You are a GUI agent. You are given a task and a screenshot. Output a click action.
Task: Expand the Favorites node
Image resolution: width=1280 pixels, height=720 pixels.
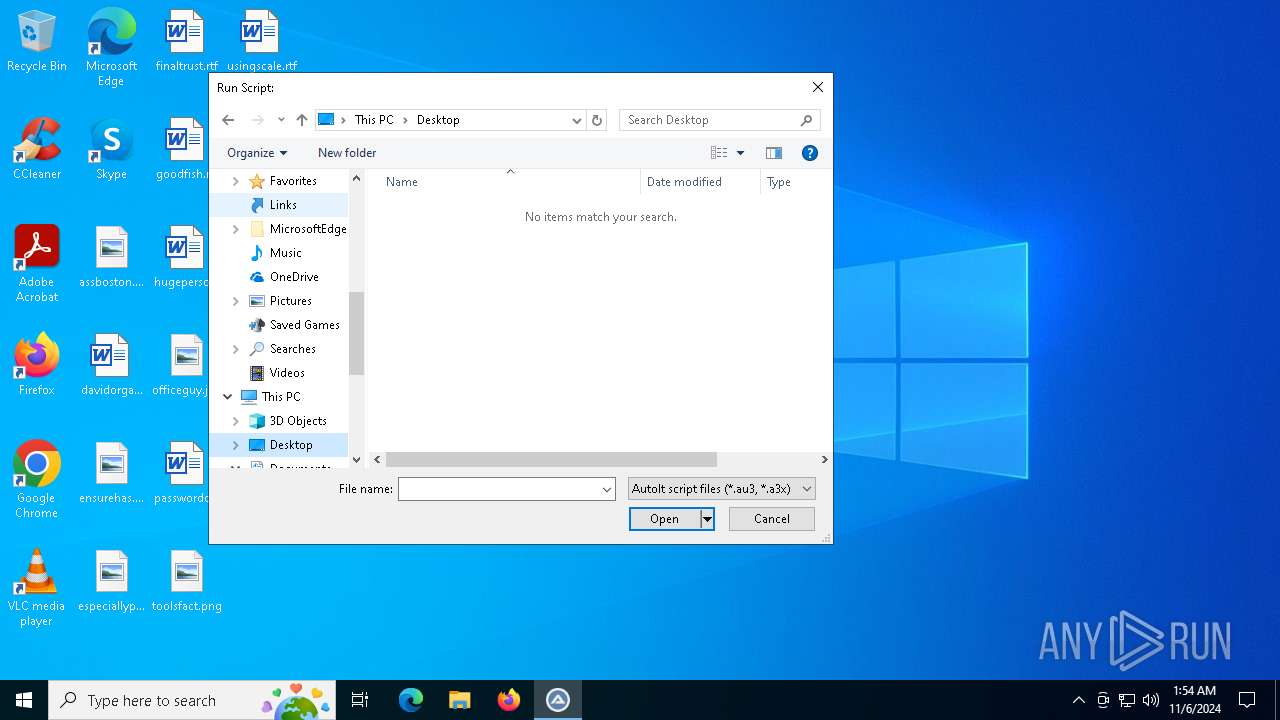pos(236,181)
